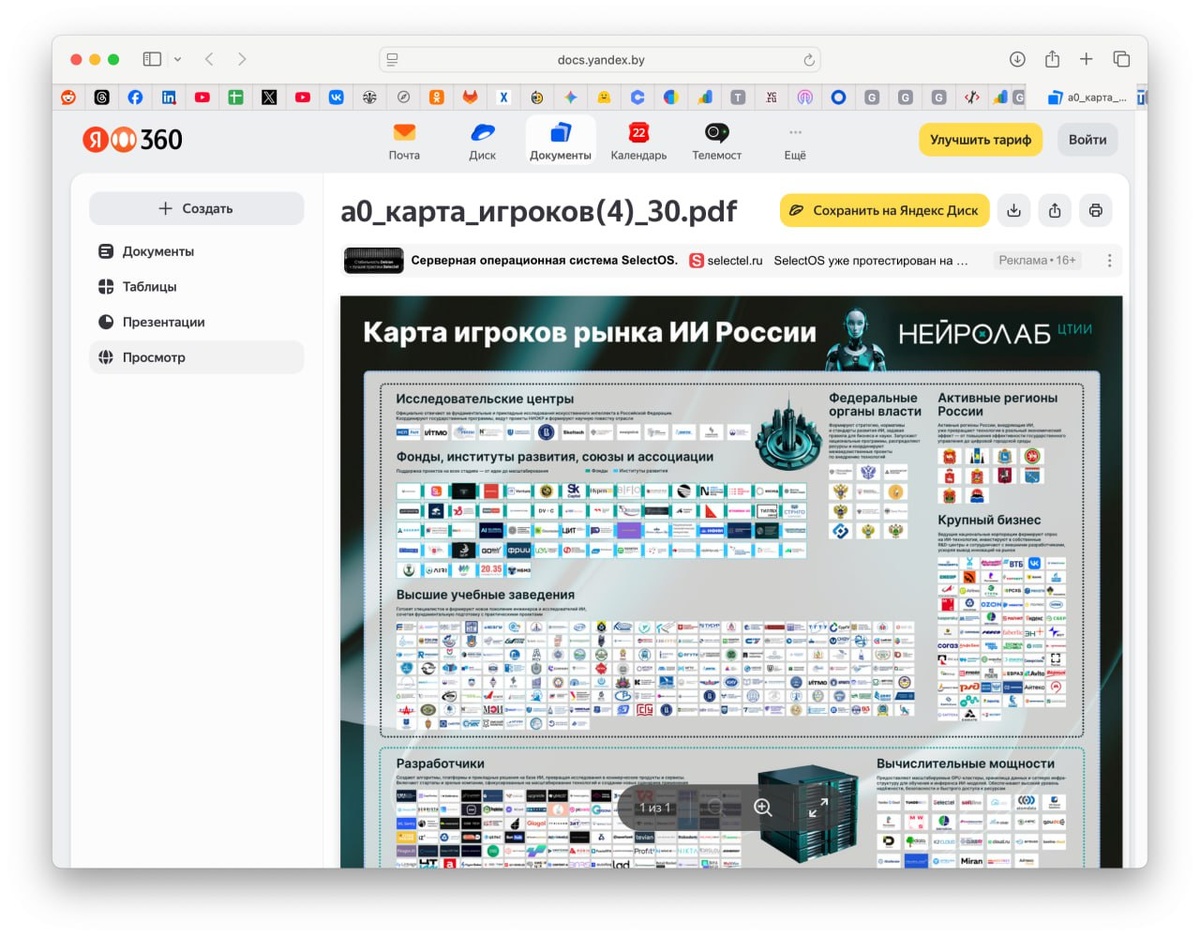Show more services via Ещё
Image resolution: width=1200 pixels, height=937 pixels.
(x=795, y=141)
